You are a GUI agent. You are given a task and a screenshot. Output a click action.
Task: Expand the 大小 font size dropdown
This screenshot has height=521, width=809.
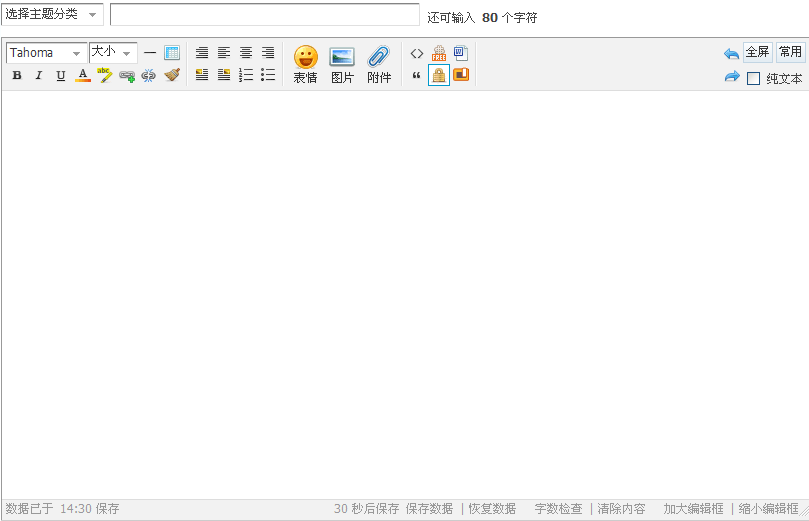[112, 53]
